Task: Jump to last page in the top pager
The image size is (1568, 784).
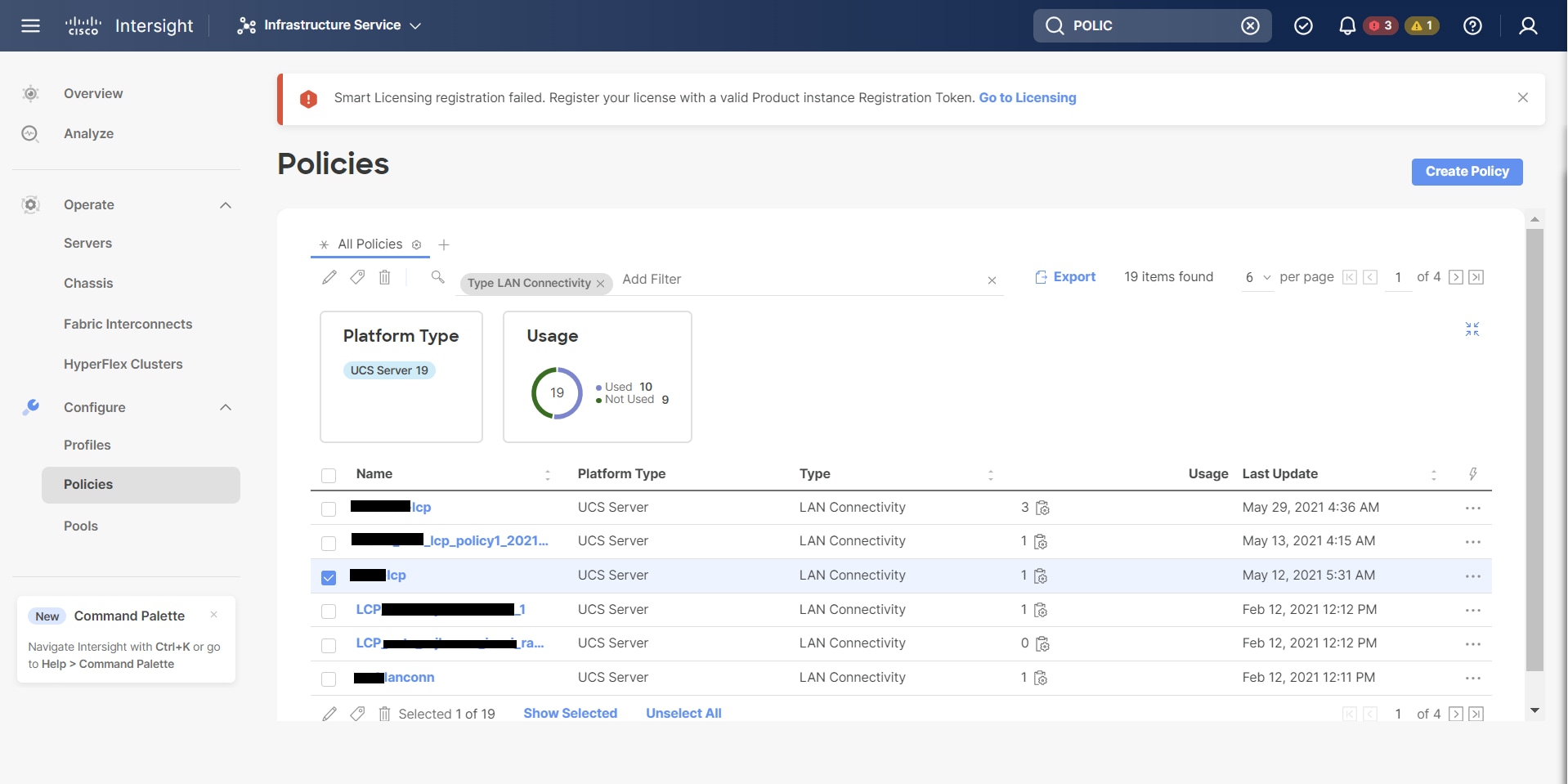Action: (1476, 277)
